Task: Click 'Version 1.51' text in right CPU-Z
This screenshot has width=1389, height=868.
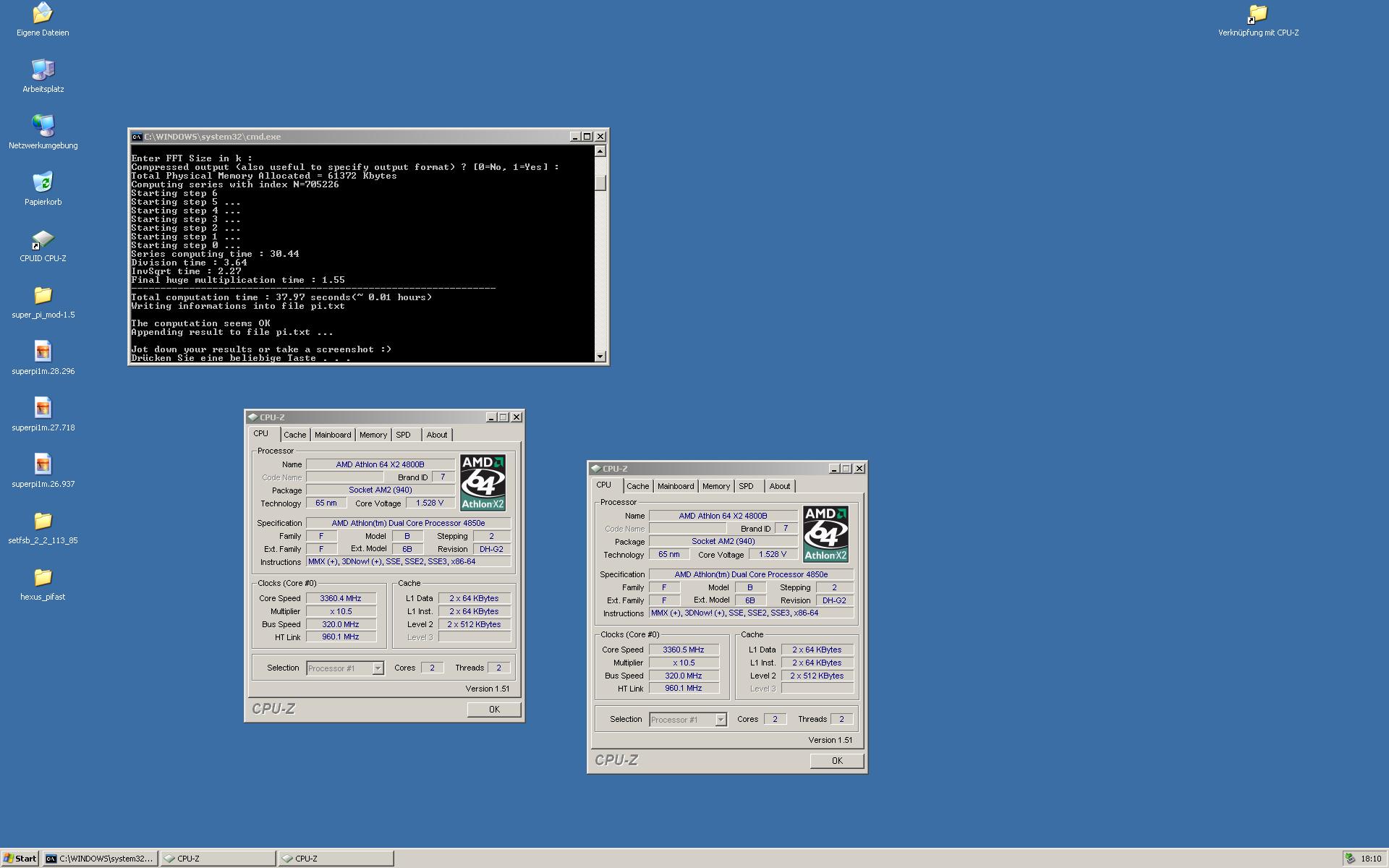Action: coord(830,740)
